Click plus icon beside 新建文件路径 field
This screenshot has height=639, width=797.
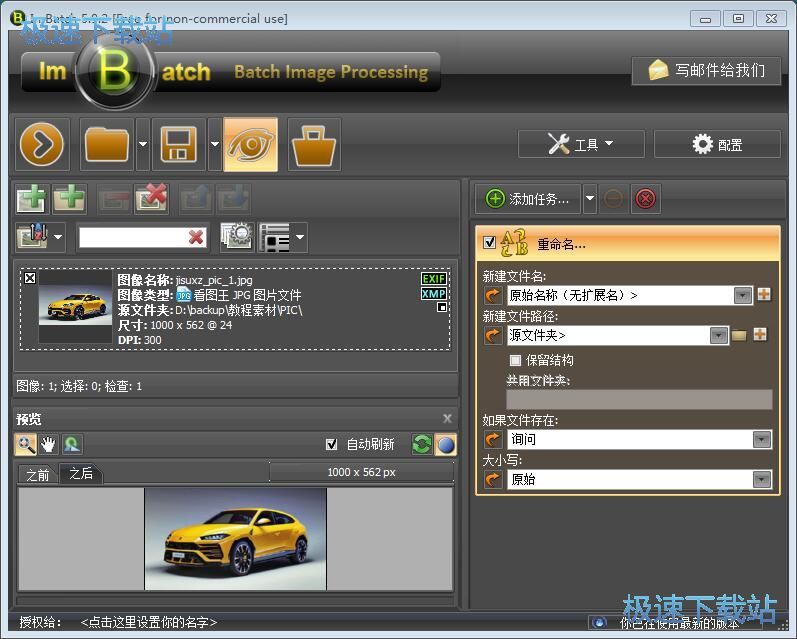click(x=760, y=334)
